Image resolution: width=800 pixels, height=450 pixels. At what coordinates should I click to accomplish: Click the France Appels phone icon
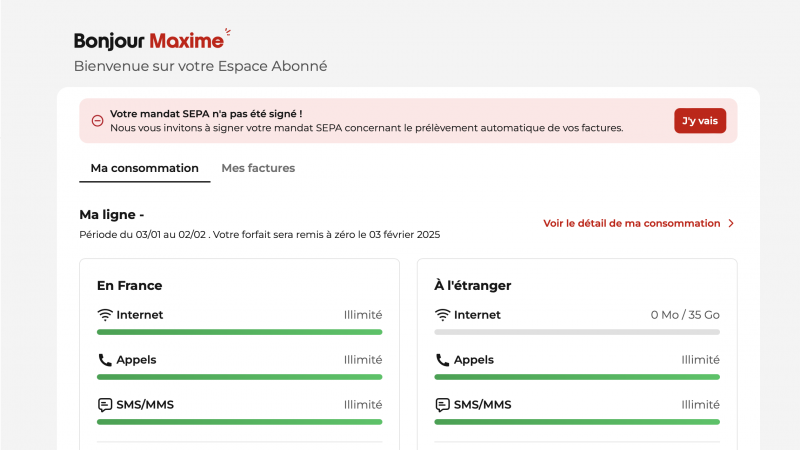105,360
